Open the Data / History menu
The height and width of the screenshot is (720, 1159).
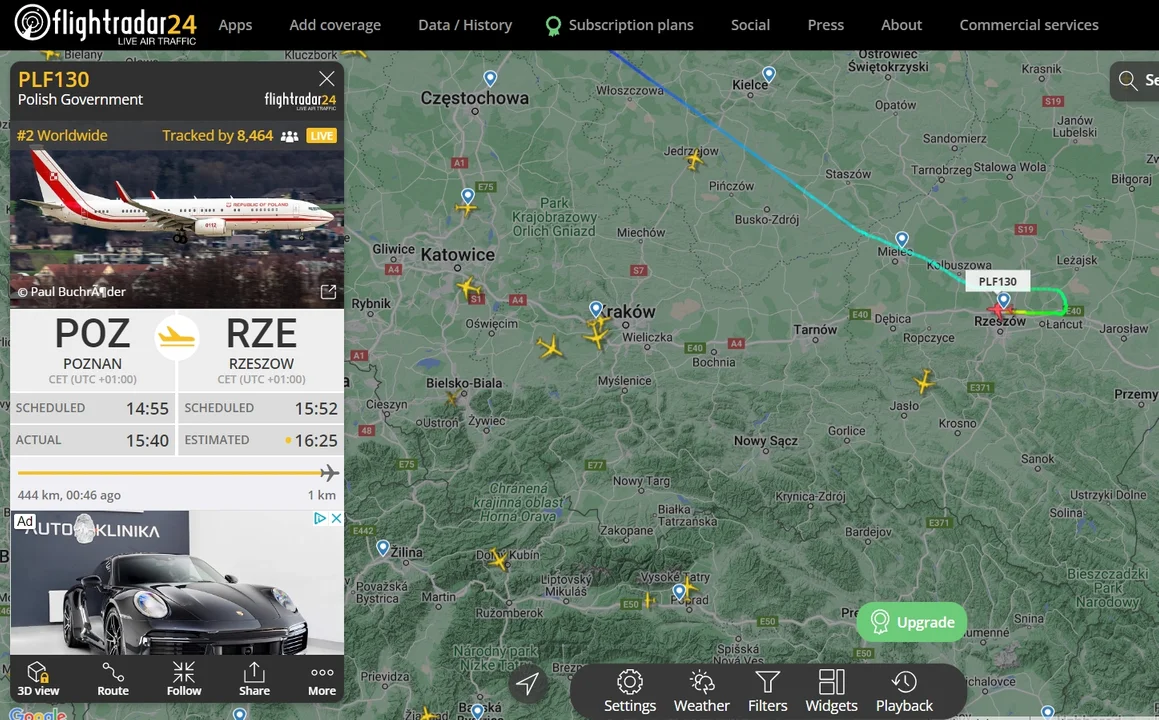(465, 25)
